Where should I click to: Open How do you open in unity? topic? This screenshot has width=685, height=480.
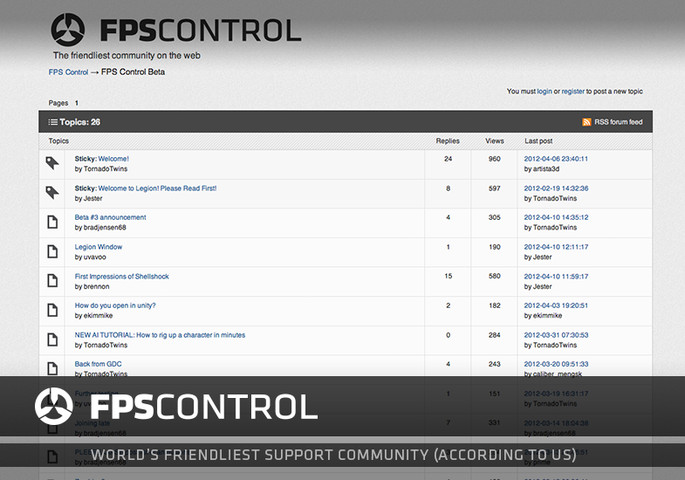tap(115, 306)
